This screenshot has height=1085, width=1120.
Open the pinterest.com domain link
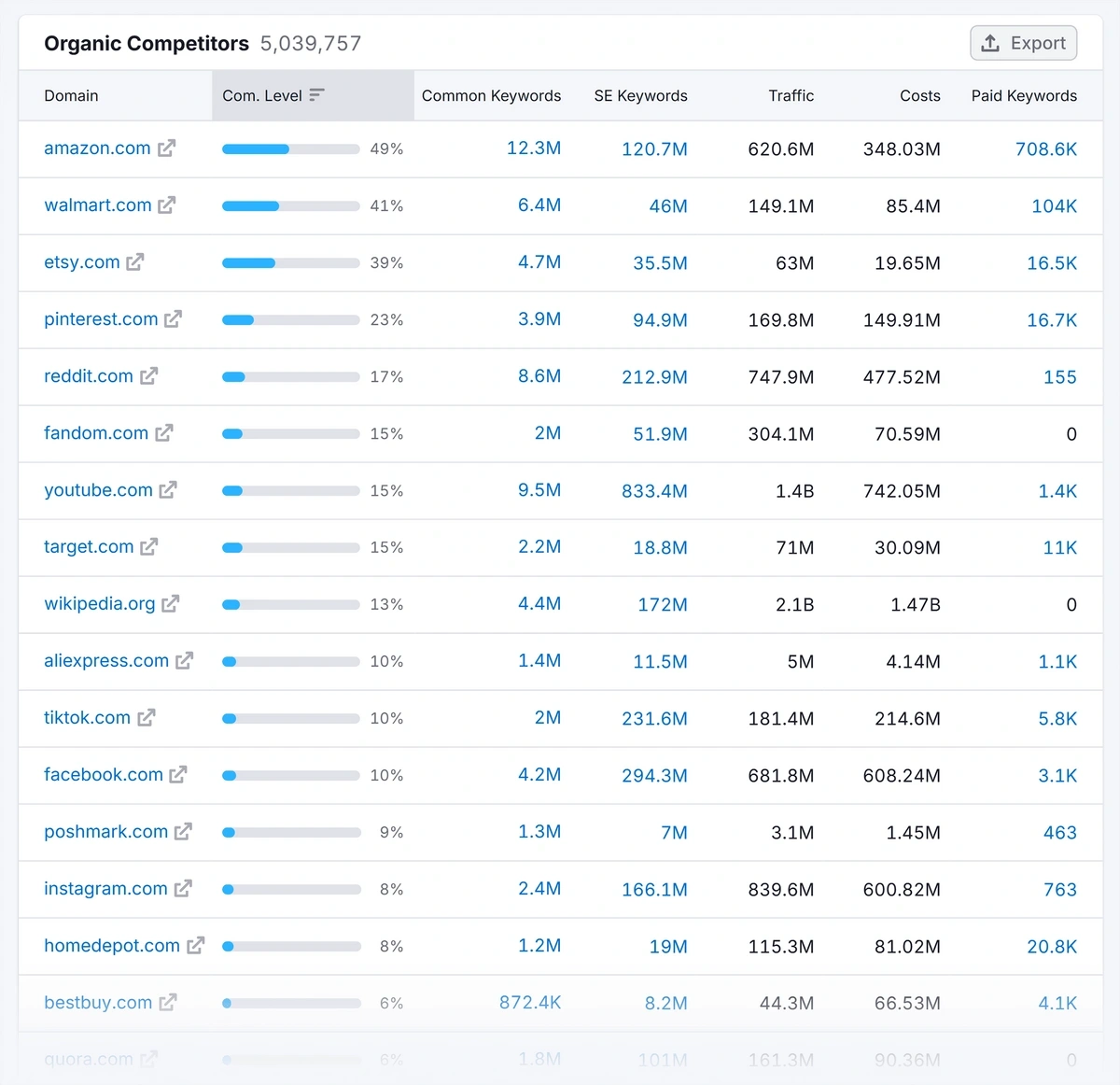click(x=101, y=319)
